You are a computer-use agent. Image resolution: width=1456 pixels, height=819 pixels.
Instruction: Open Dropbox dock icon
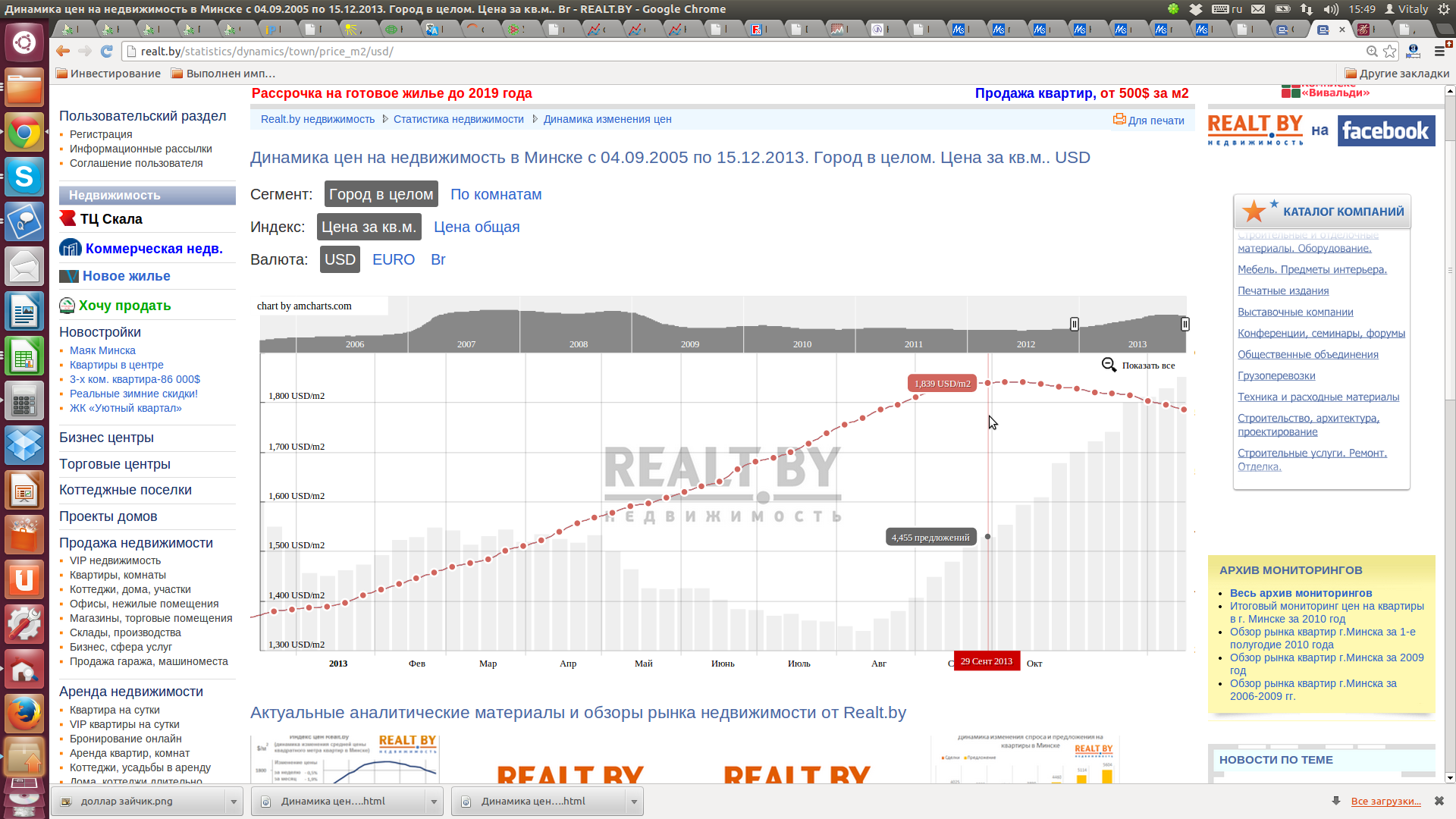(24, 446)
